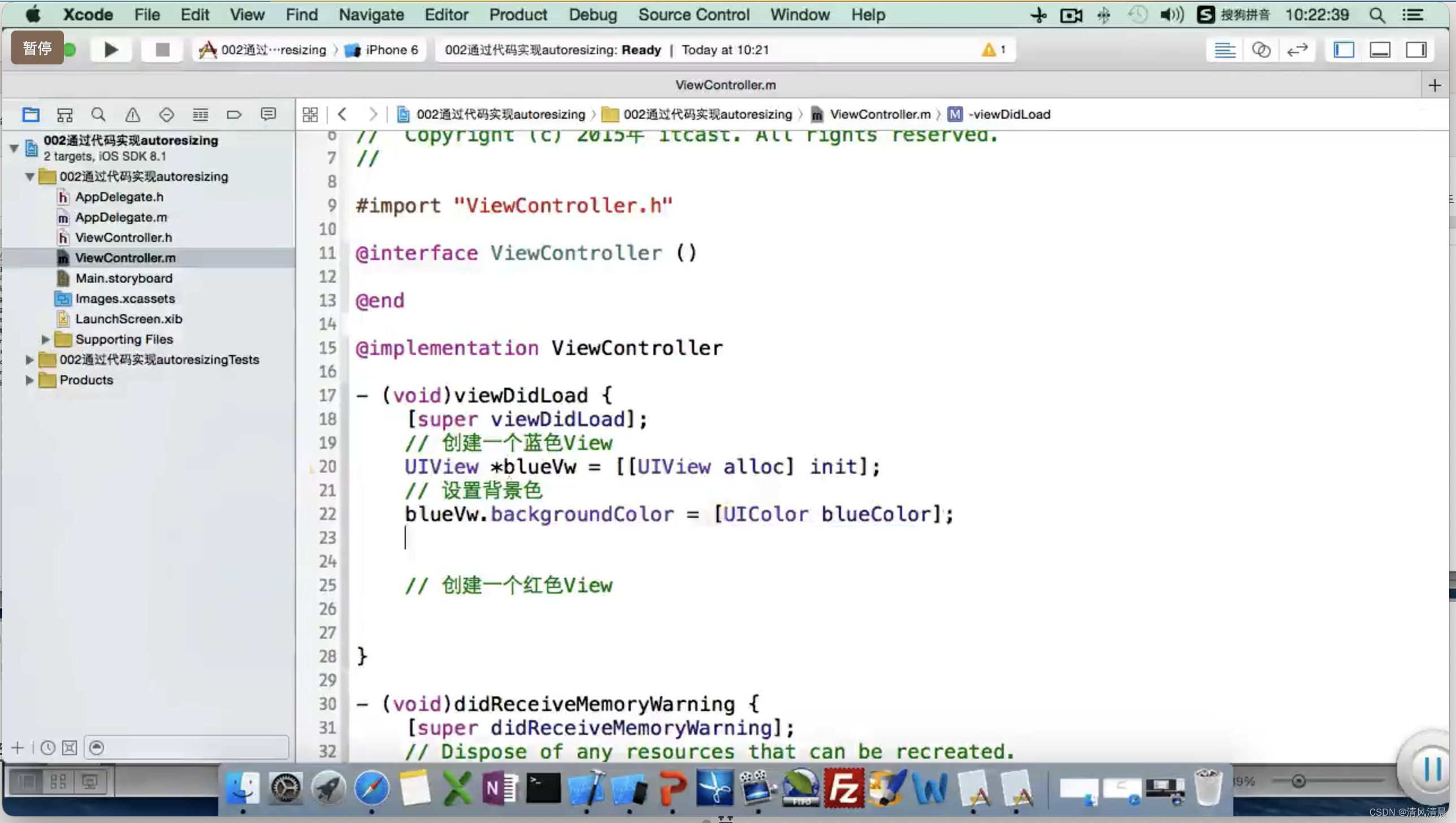Toggle the left panel sidebar icon
Image resolution: width=1456 pixels, height=823 pixels.
coord(1344,50)
